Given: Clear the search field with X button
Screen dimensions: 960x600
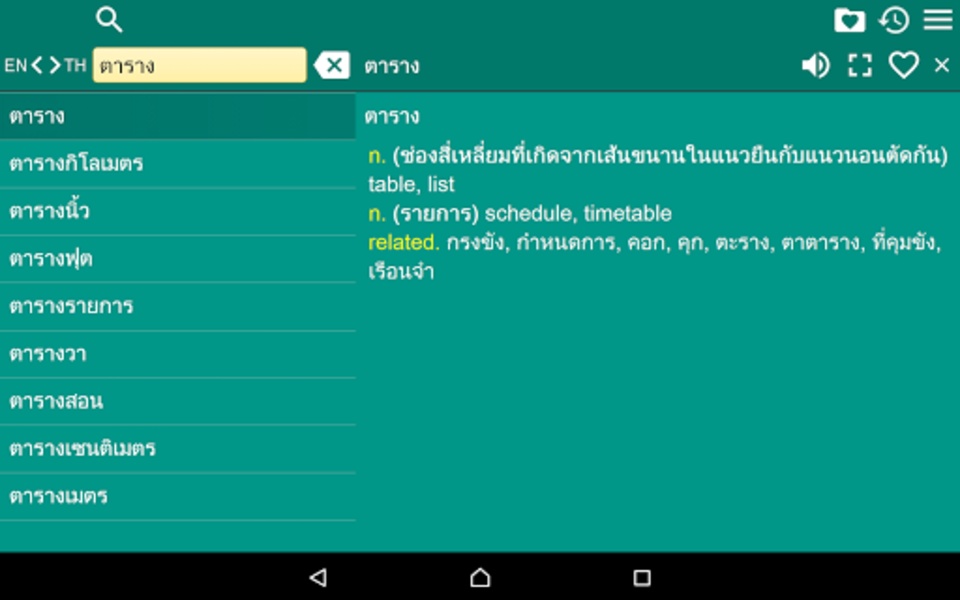Looking at the screenshot, I should tap(332, 65).
